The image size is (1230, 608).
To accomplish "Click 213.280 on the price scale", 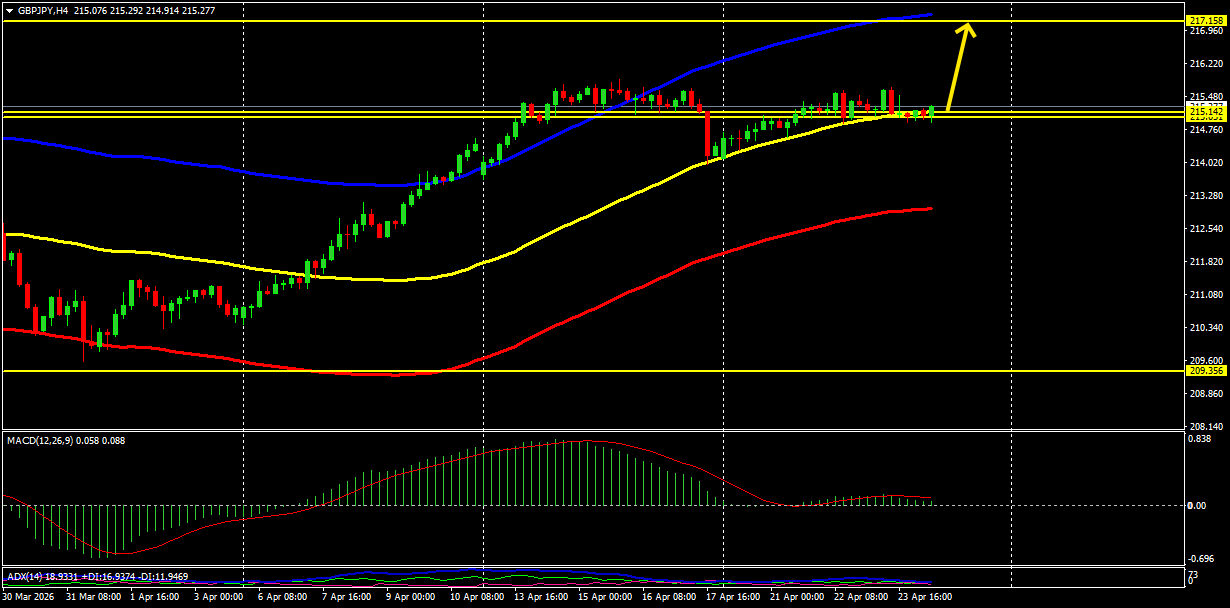I will coord(1207,196).
